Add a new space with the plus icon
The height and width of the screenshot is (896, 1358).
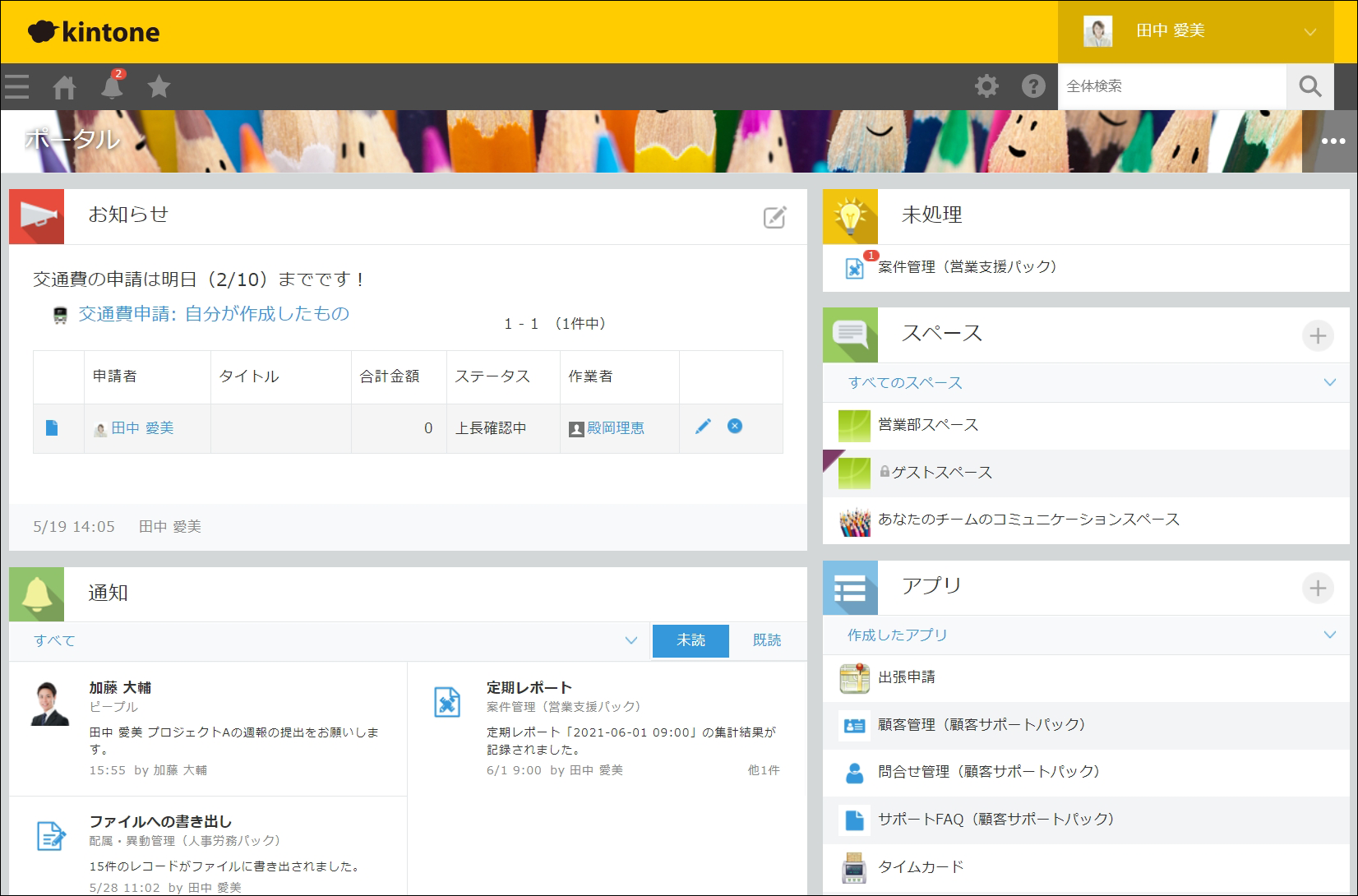click(1319, 335)
